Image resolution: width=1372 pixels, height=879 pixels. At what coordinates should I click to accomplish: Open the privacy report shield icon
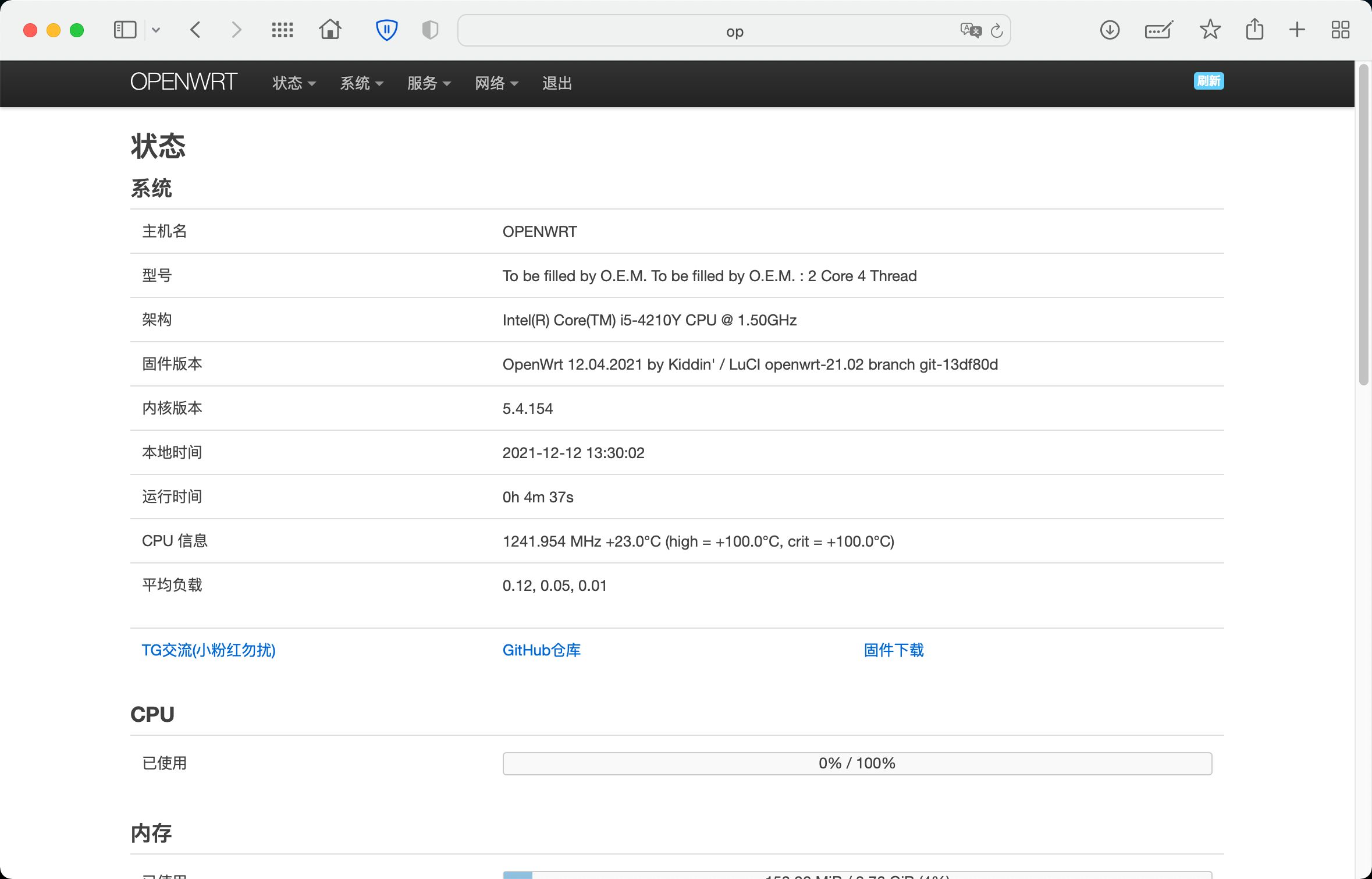pyautogui.click(x=430, y=30)
